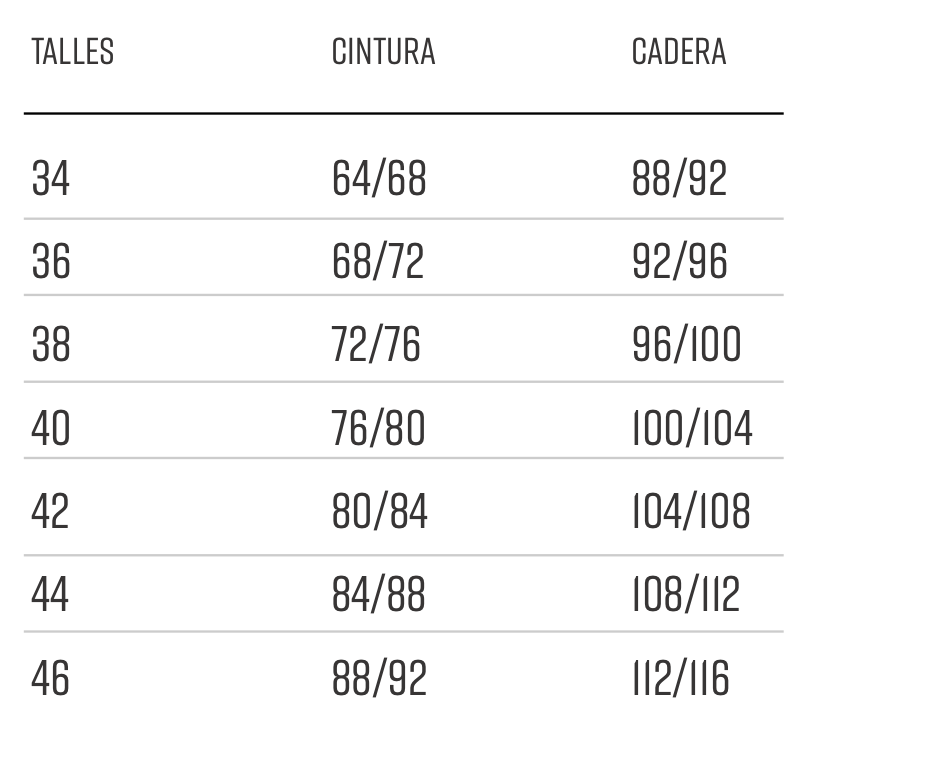
Task: Click waist value 84/88
Action: coord(378,594)
